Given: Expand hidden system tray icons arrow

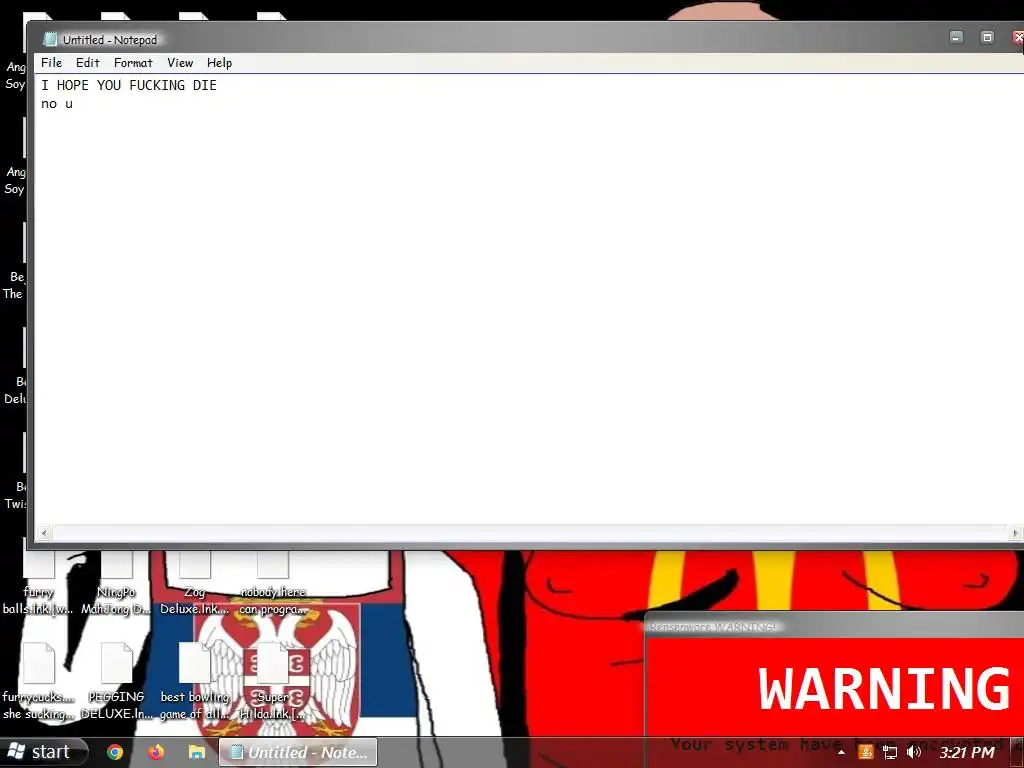Looking at the screenshot, I should pyautogui.click(x=841, y=752).
